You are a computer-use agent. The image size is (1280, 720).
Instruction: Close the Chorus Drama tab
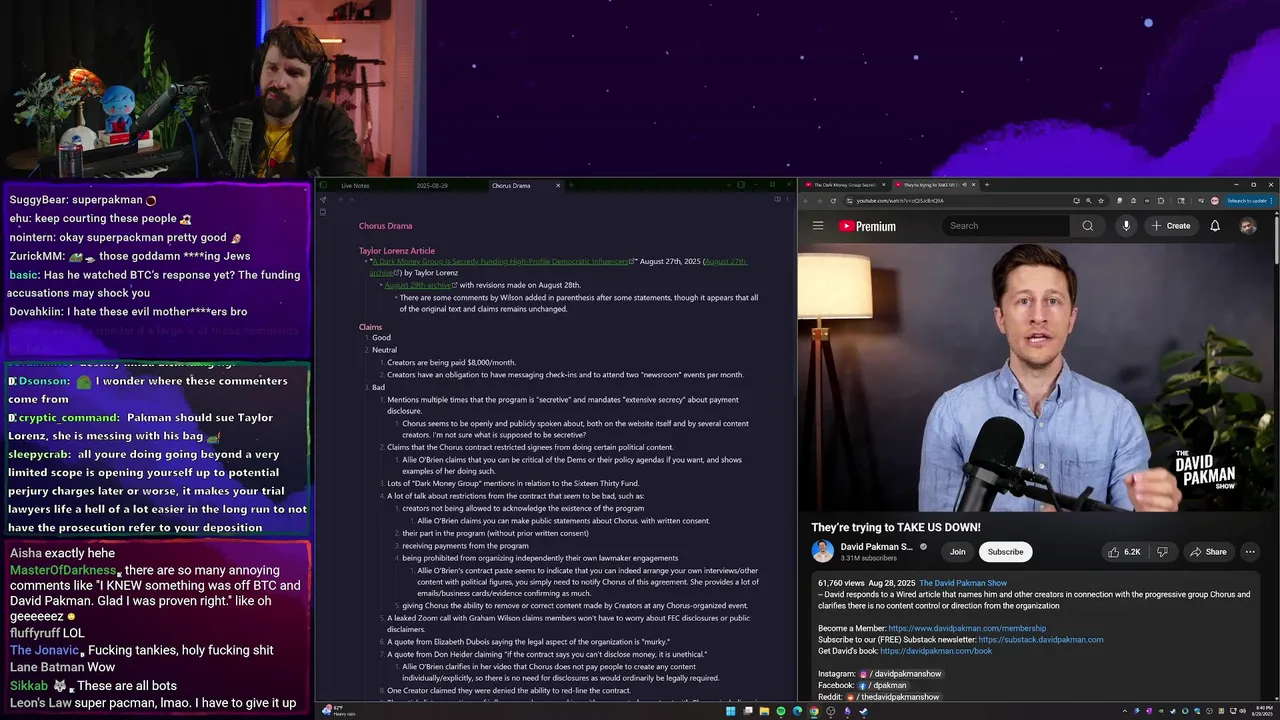(x=558, y=185)
